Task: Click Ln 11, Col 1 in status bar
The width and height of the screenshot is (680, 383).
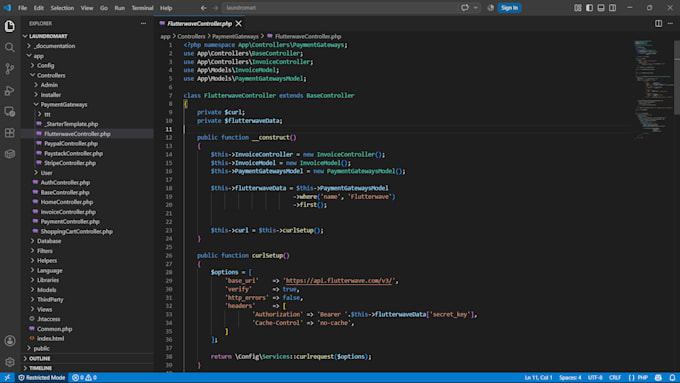Action: 538,378
